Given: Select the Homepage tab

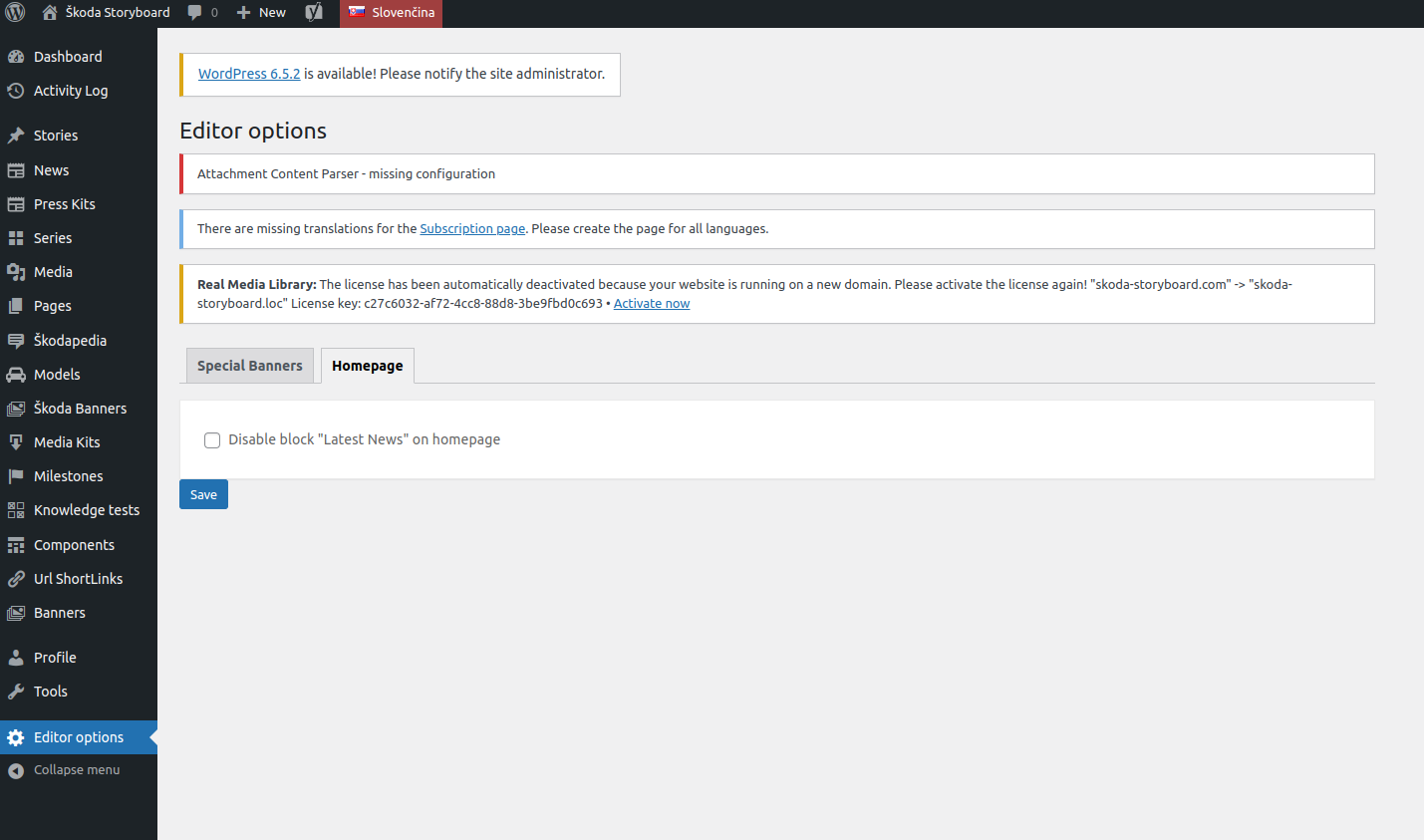Looking at the screenshot, I should 368,366.
